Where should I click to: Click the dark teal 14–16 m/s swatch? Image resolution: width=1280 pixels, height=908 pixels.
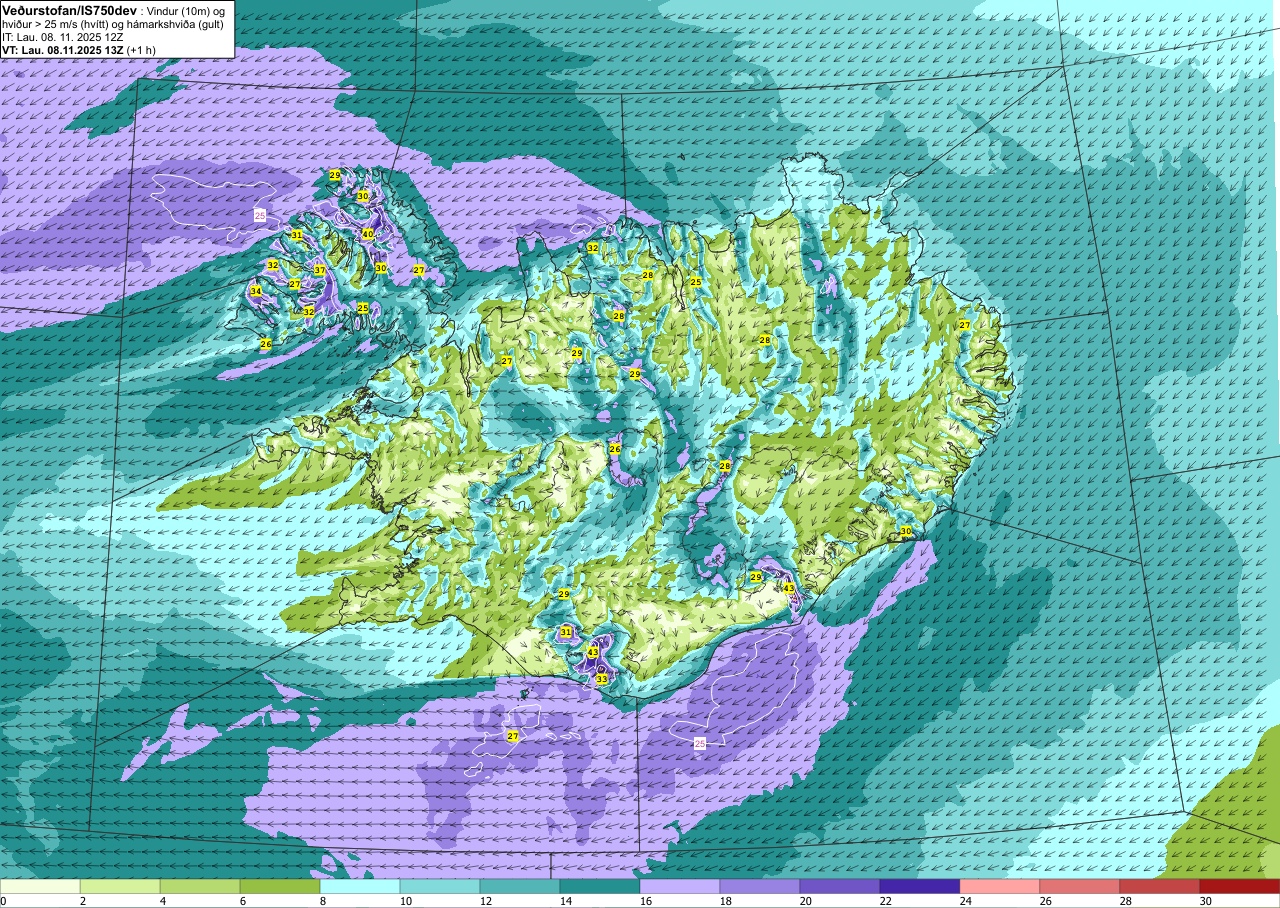600,886
